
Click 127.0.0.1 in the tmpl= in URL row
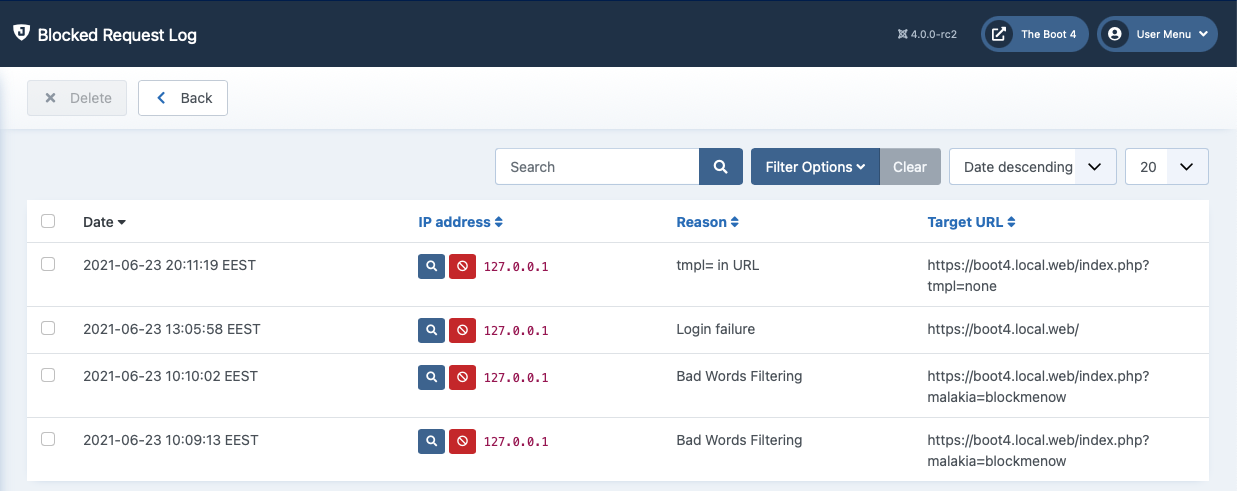[x=516, y=267]
